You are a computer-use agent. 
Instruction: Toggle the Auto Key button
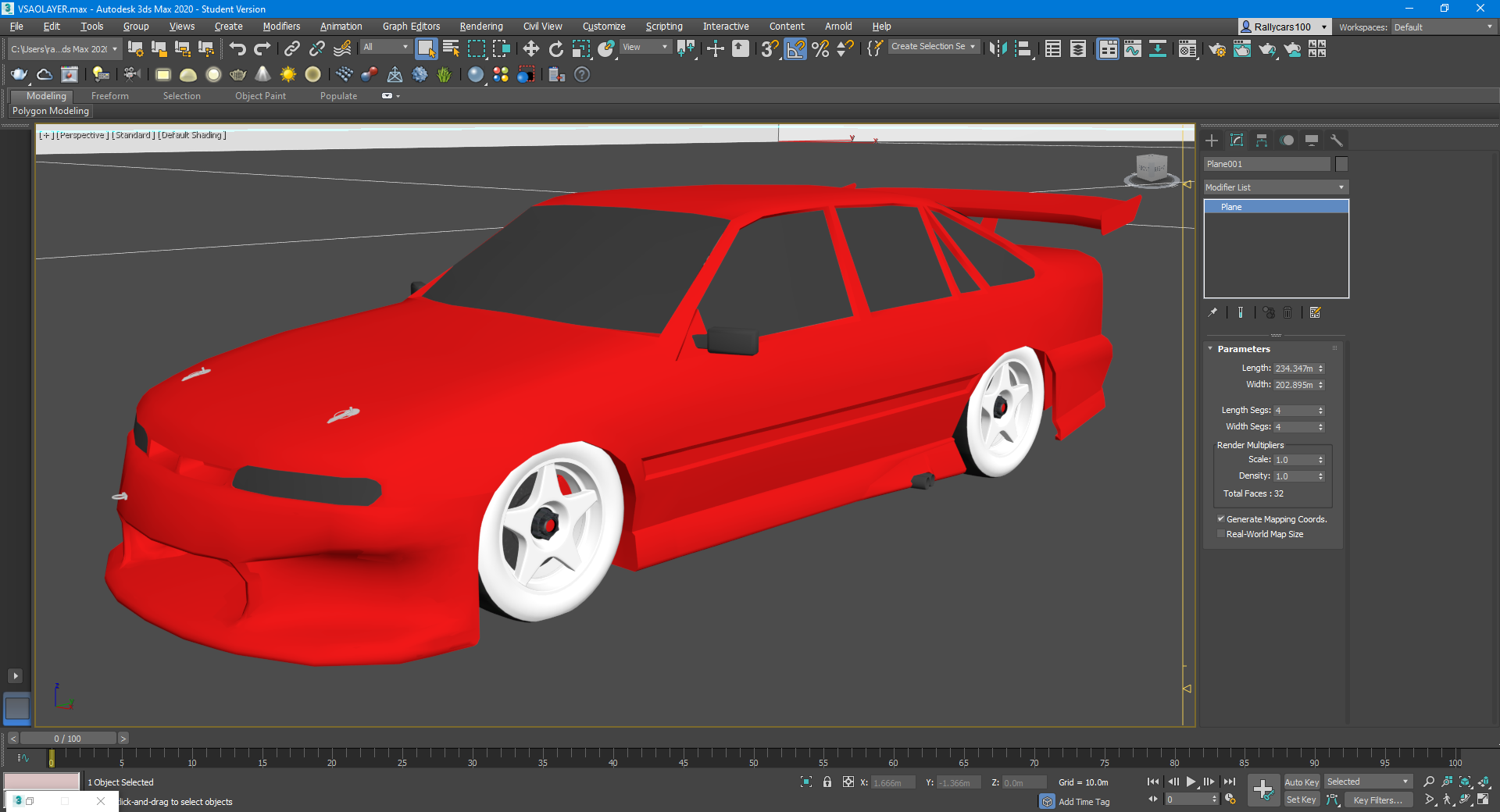(x=1302, y=782)
